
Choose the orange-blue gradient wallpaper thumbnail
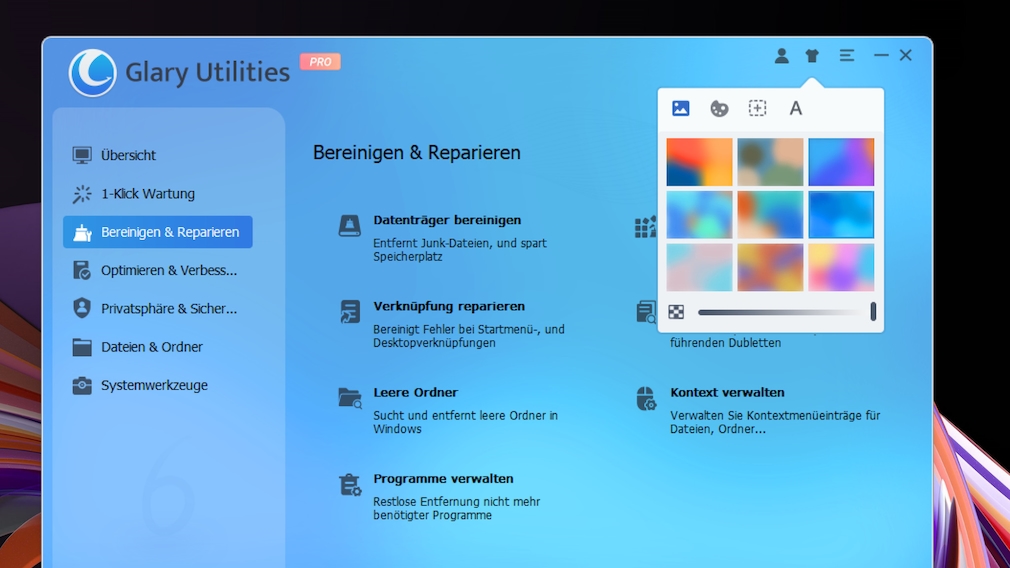coord(699,162)
